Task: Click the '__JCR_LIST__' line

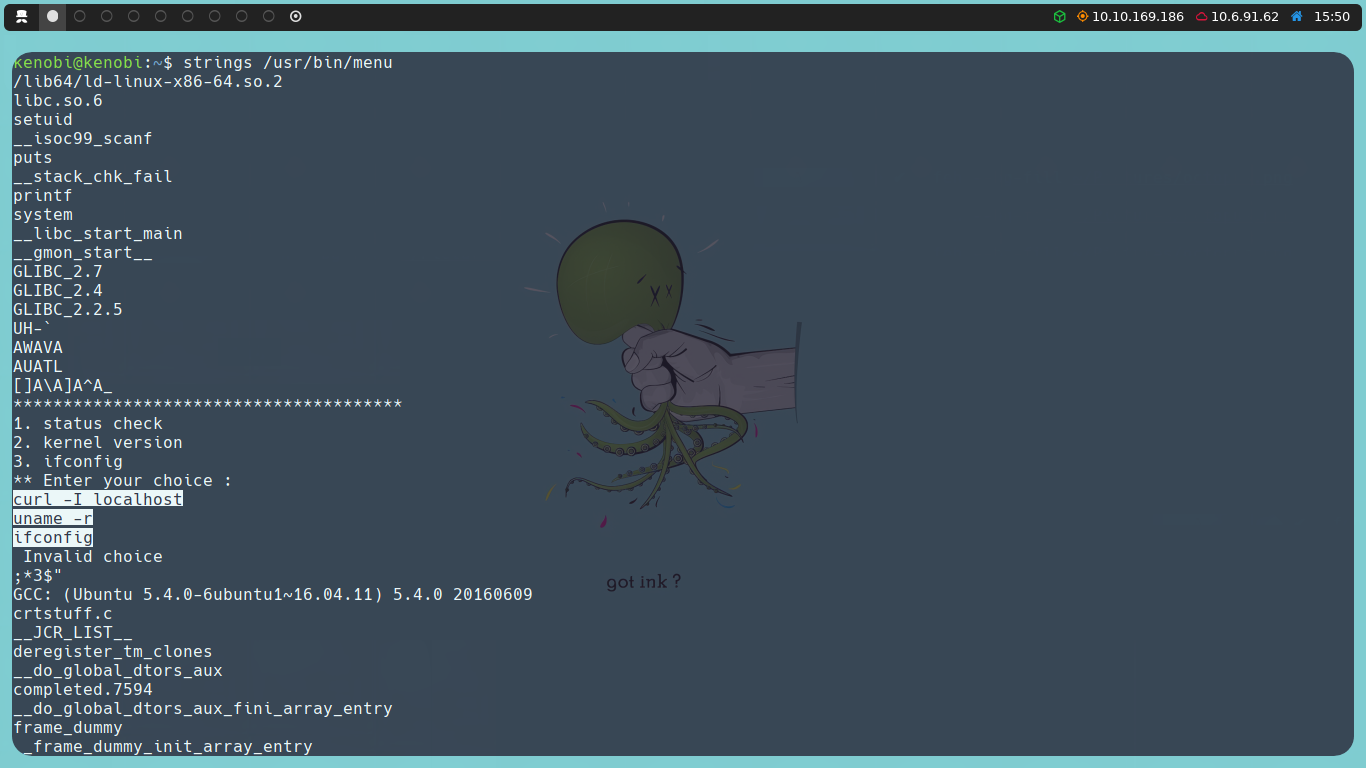Action: pyautogui.click(x=73, y=633)
